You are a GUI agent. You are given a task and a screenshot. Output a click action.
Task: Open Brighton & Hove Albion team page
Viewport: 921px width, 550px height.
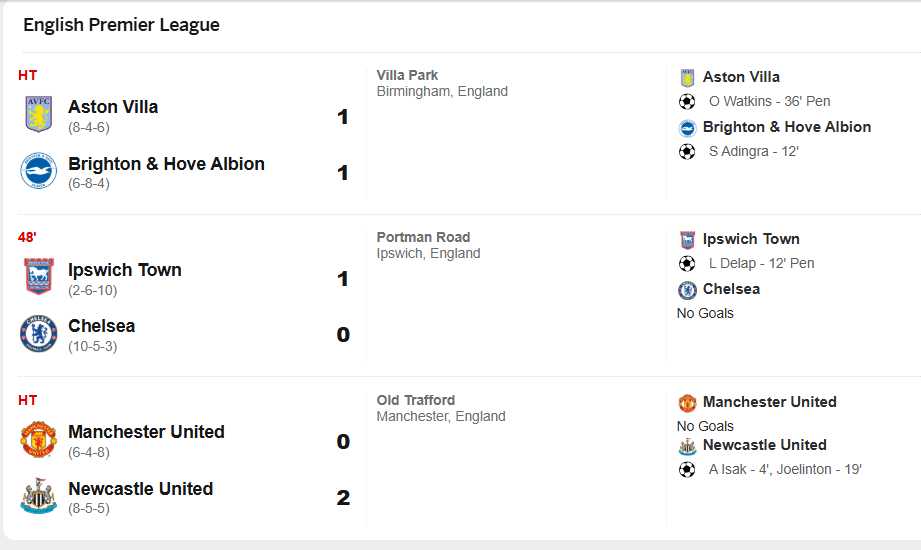(x=166, y=164)
